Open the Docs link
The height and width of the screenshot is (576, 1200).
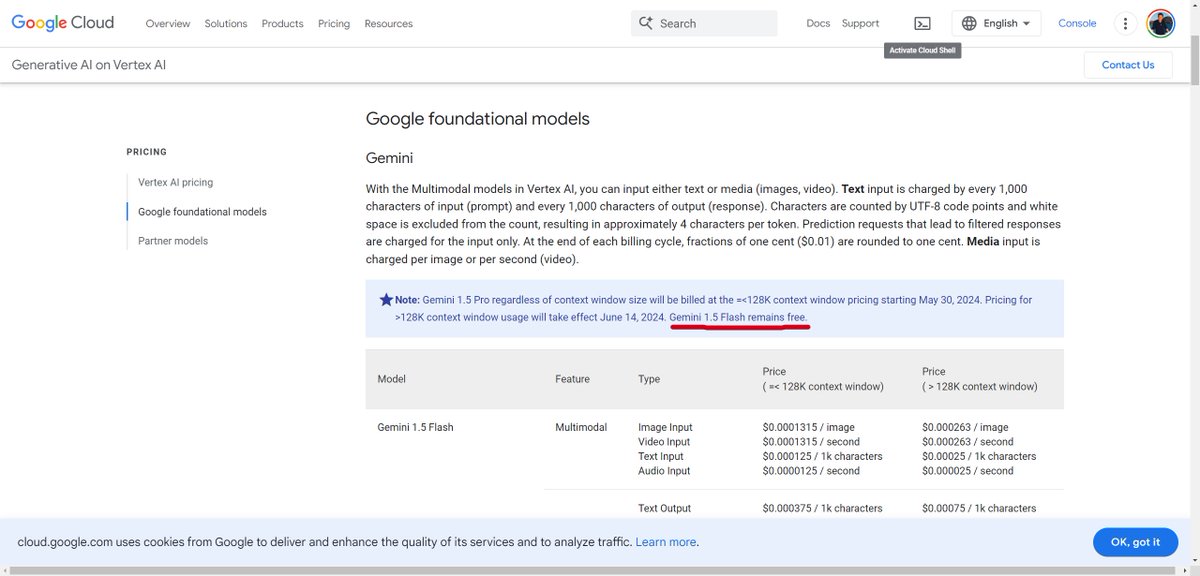coord(818,23)
